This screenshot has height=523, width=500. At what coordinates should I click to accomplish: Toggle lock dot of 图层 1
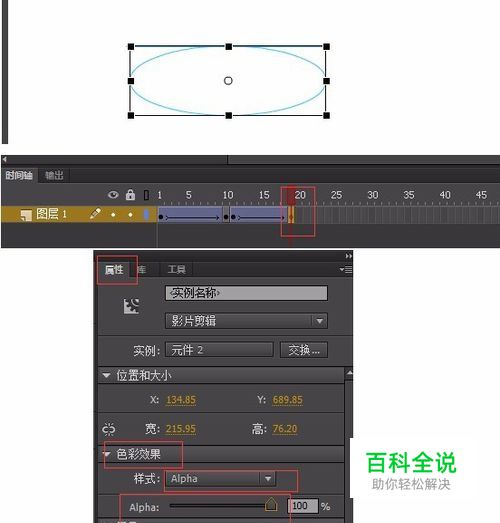[x=130, y=214]
